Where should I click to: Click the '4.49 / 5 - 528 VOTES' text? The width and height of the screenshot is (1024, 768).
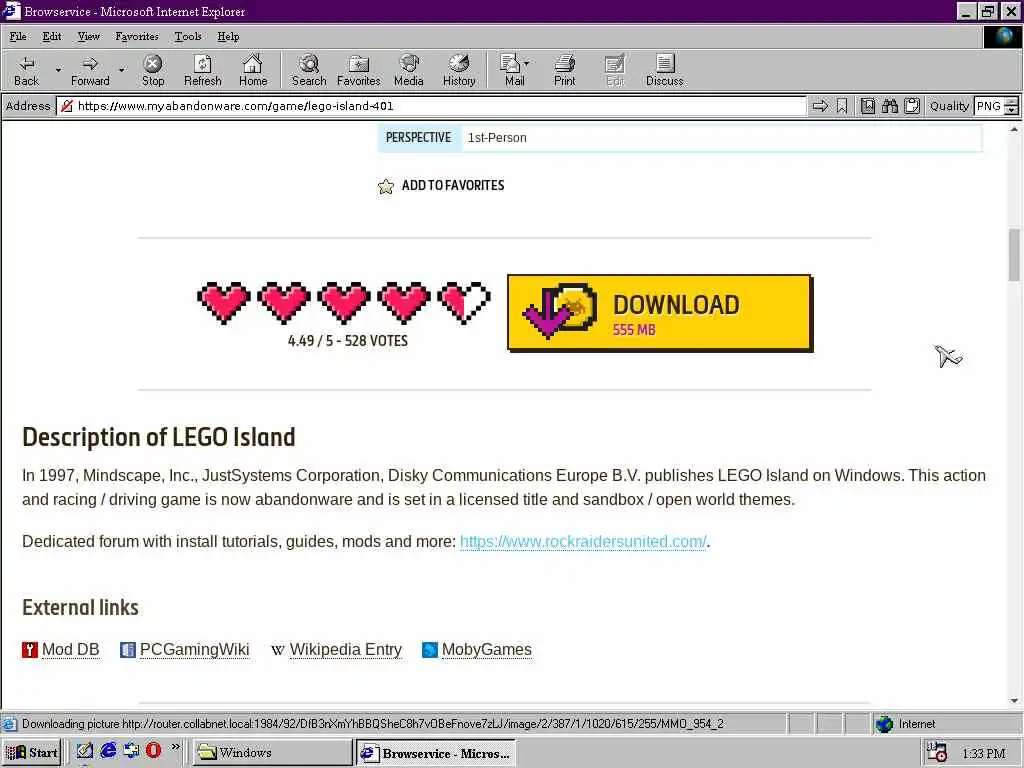[x=347, y=341]
